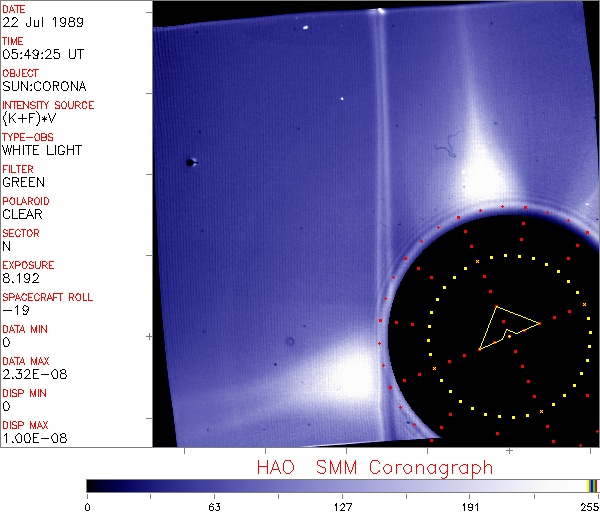Click the multicolored stripes at colorbar end
This screenshot has width=600, height=512.
tap(593, 486)
